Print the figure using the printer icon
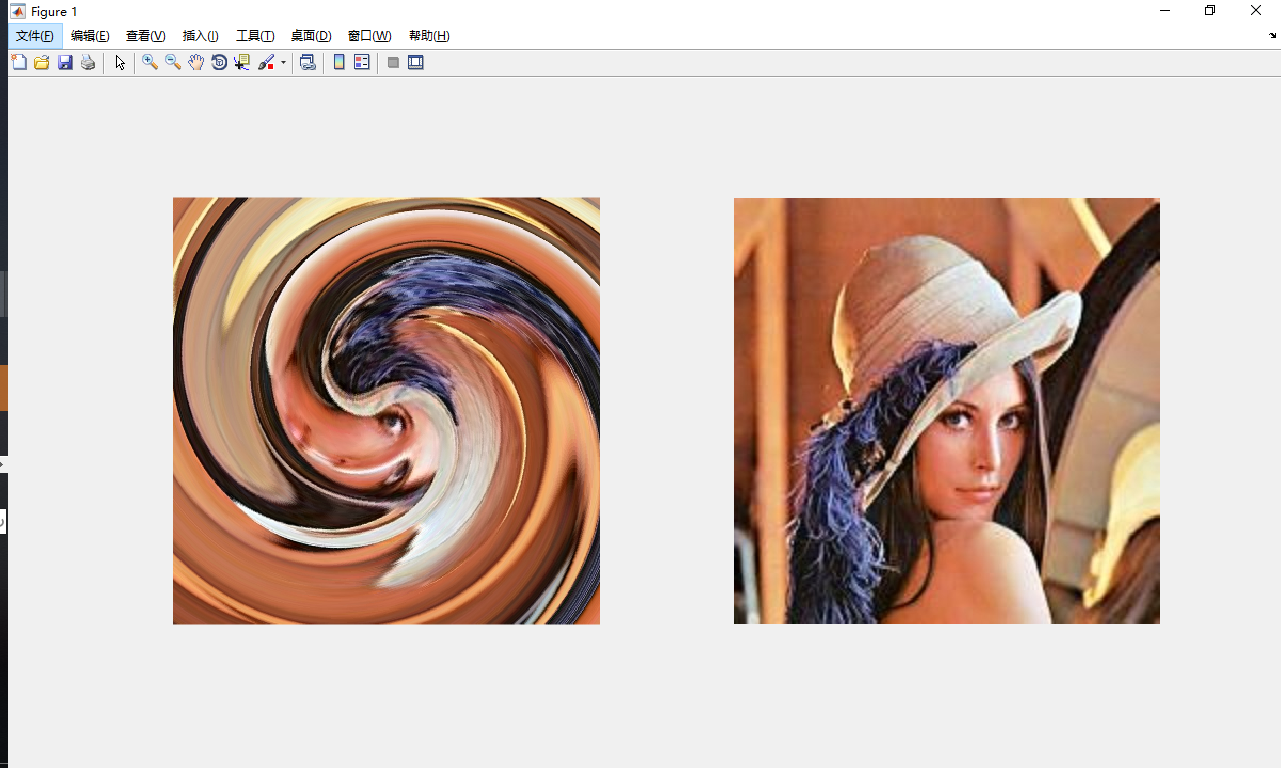The width and height of the screenshot is (1281, 768). (88, 62)
